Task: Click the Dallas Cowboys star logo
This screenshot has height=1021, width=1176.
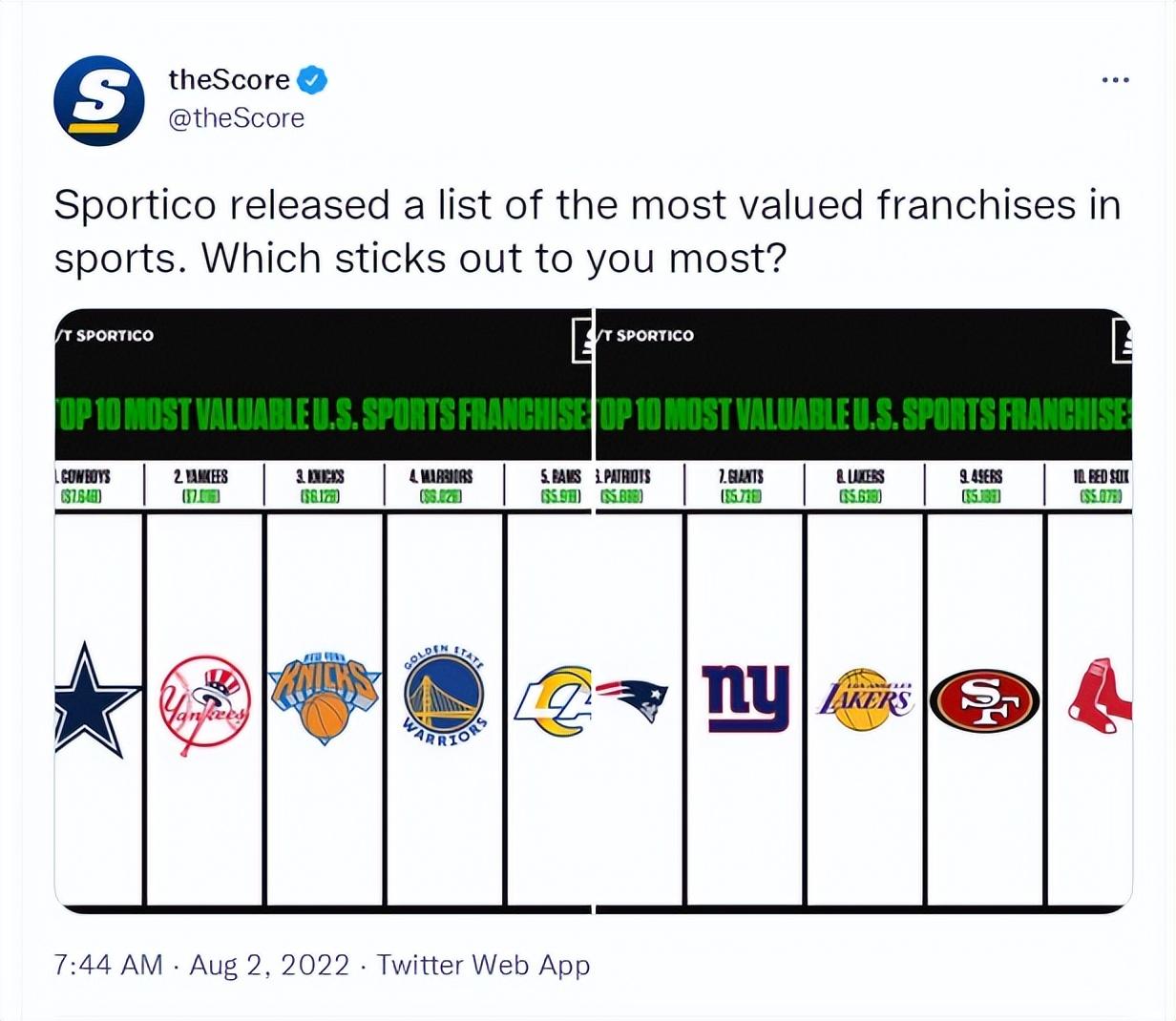Action: (94, 700)
